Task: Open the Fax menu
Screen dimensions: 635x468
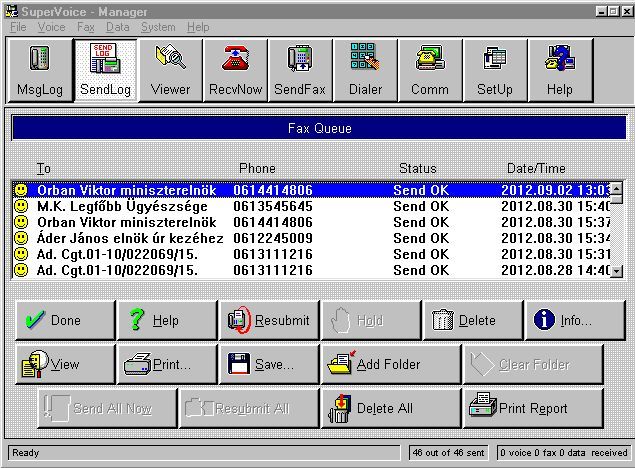Action: (x=86, y=27)
